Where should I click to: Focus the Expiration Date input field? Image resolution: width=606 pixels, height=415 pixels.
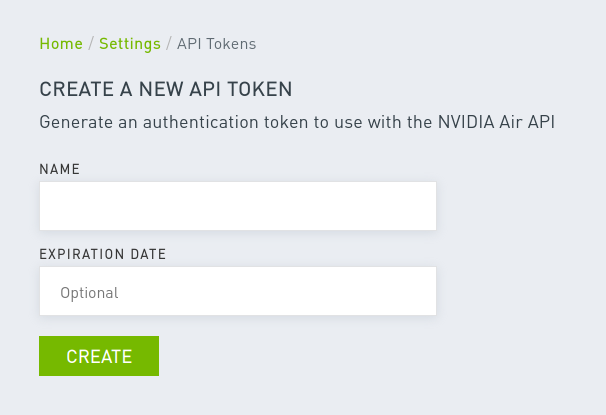pos(238,292)
